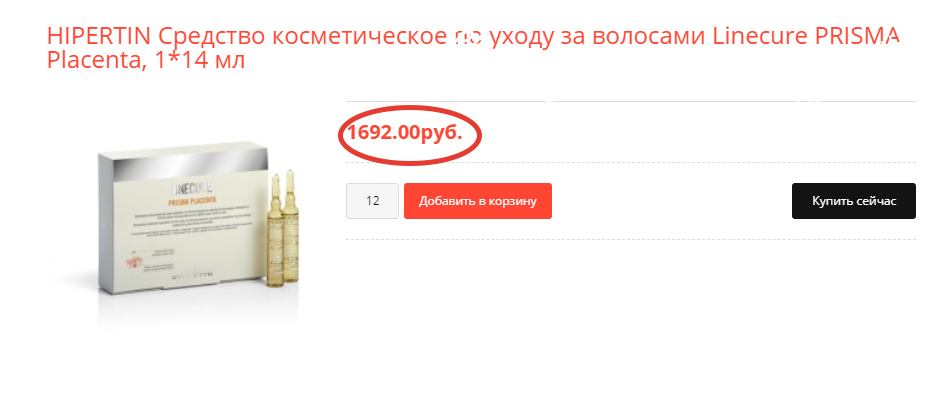
Task: Click the 1692.00руб. price text
Action: click(x=405, y=133)
